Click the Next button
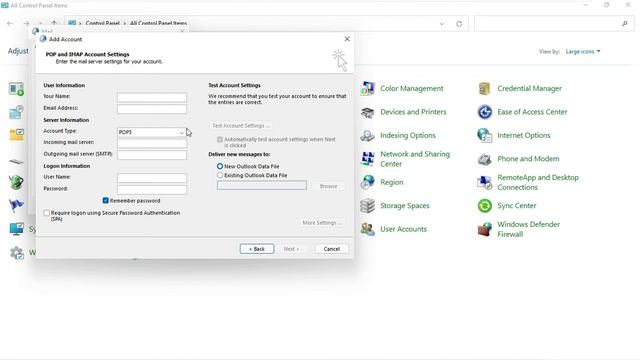 pos(291,249)
